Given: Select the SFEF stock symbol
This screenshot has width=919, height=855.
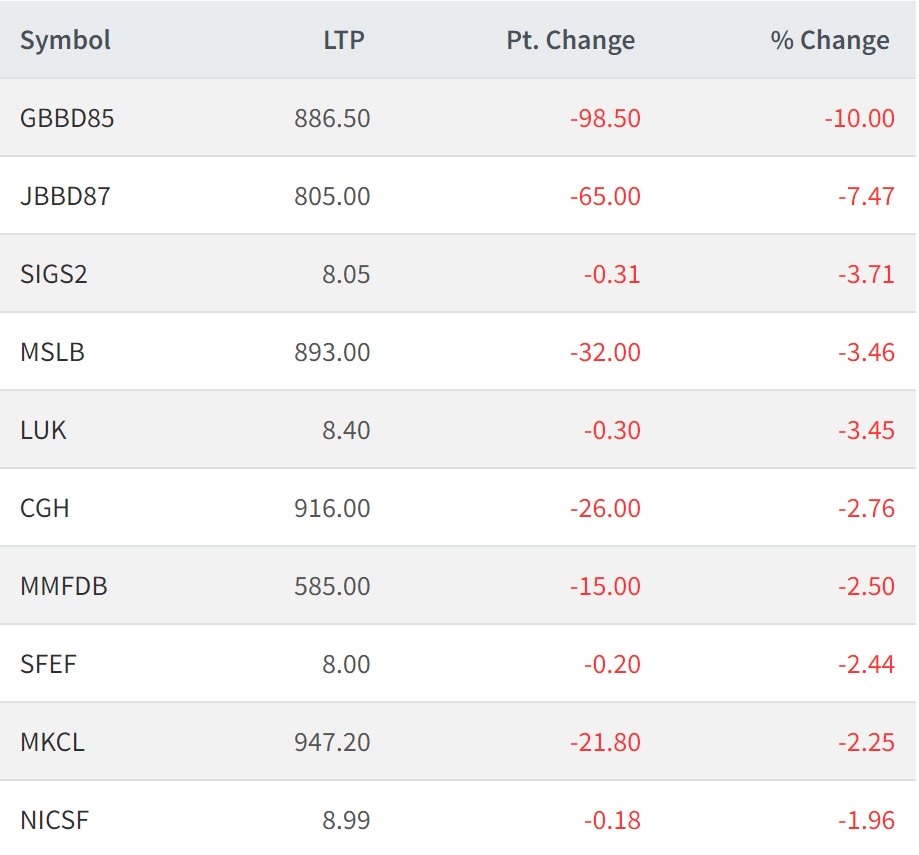Looking at the screenshot, I should pos(48,664).
